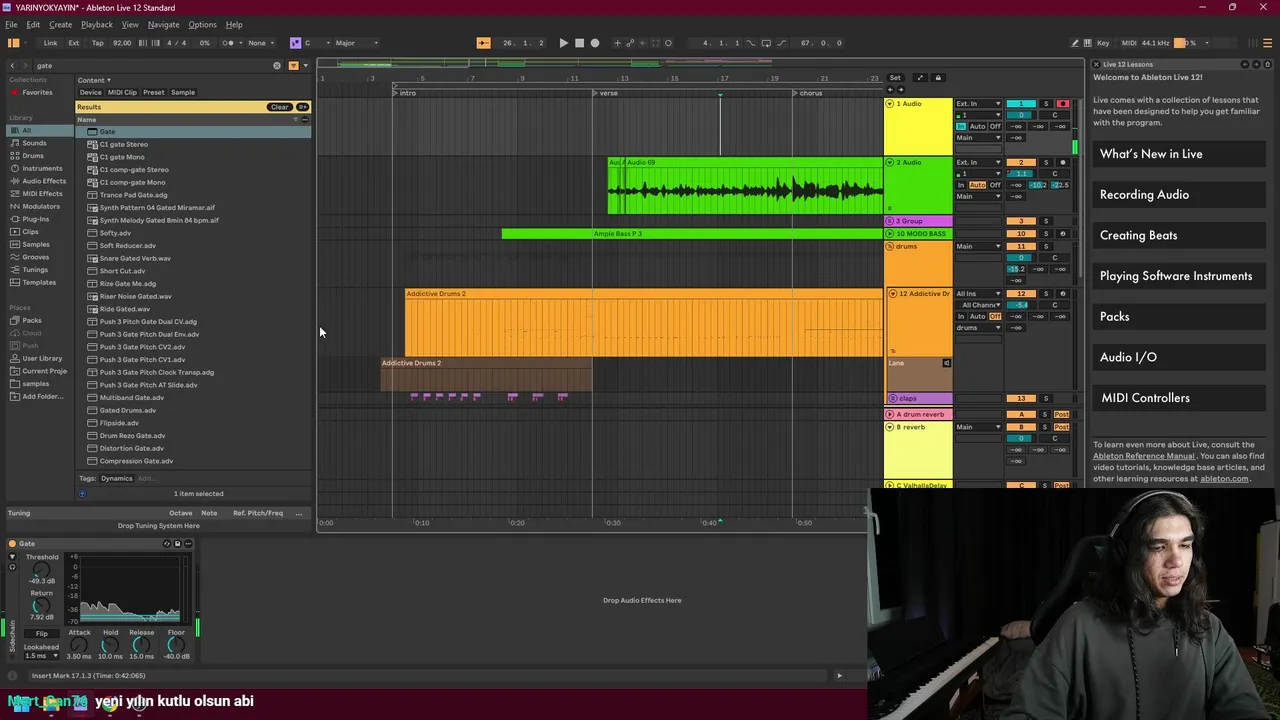
Task: Open the Sounds category in library
Action: (34, 143)
